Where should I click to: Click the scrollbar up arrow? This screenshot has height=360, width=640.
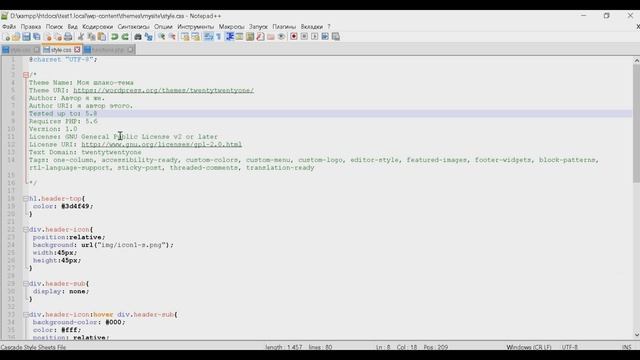click(x=636, y=60)
